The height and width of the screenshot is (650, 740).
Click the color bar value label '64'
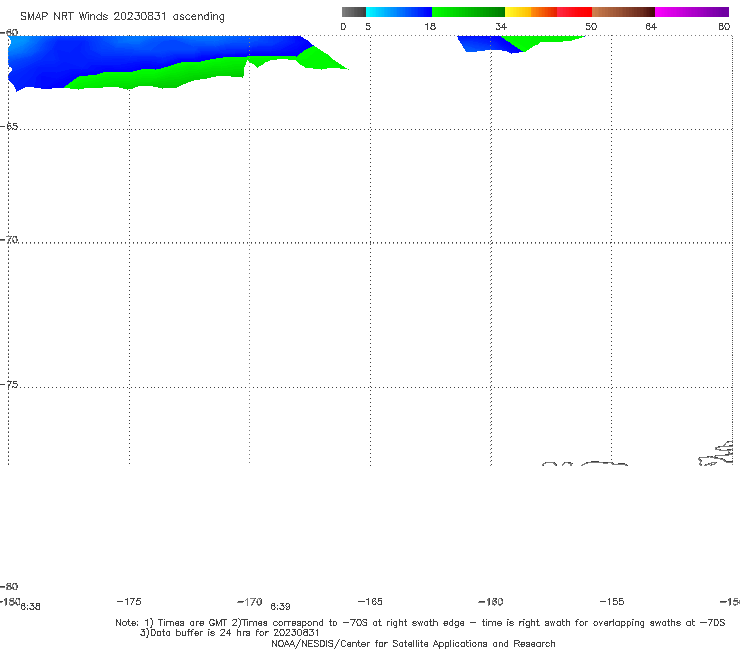tap(651, 27)
